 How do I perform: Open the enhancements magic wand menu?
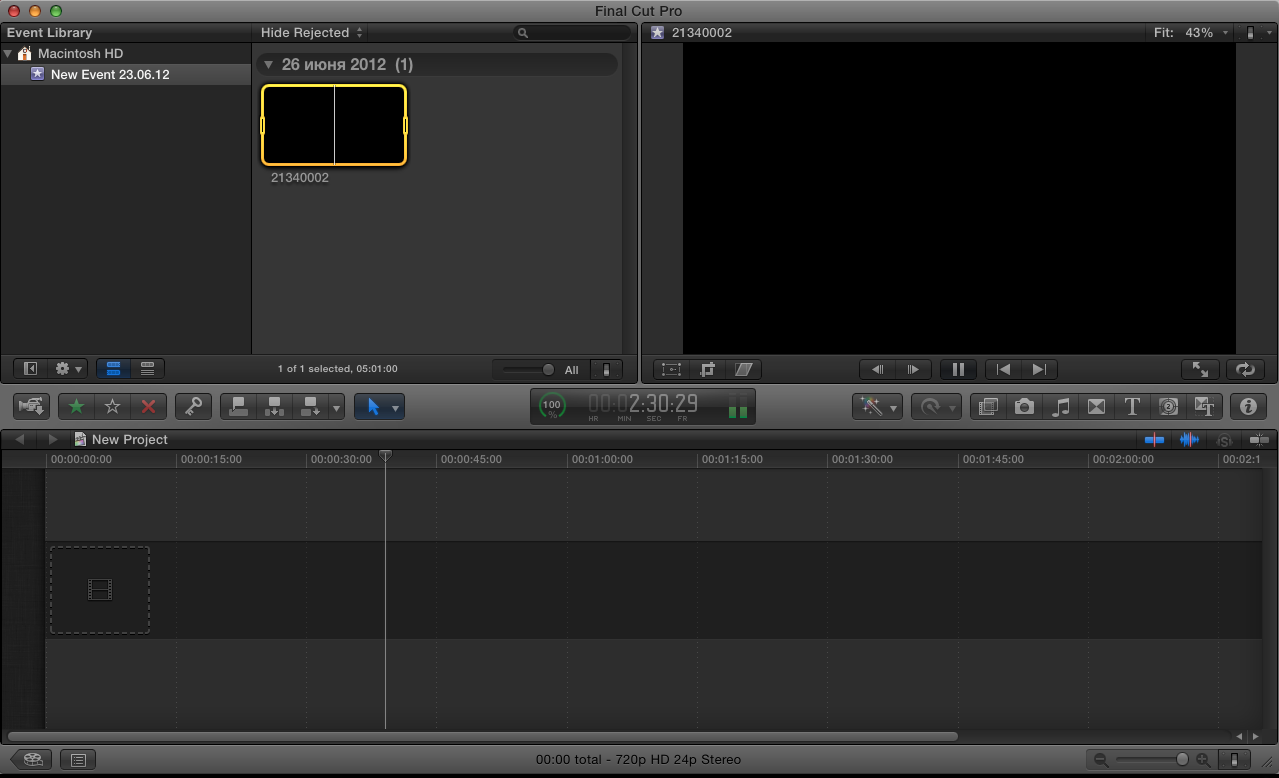(x=877, y=406)
